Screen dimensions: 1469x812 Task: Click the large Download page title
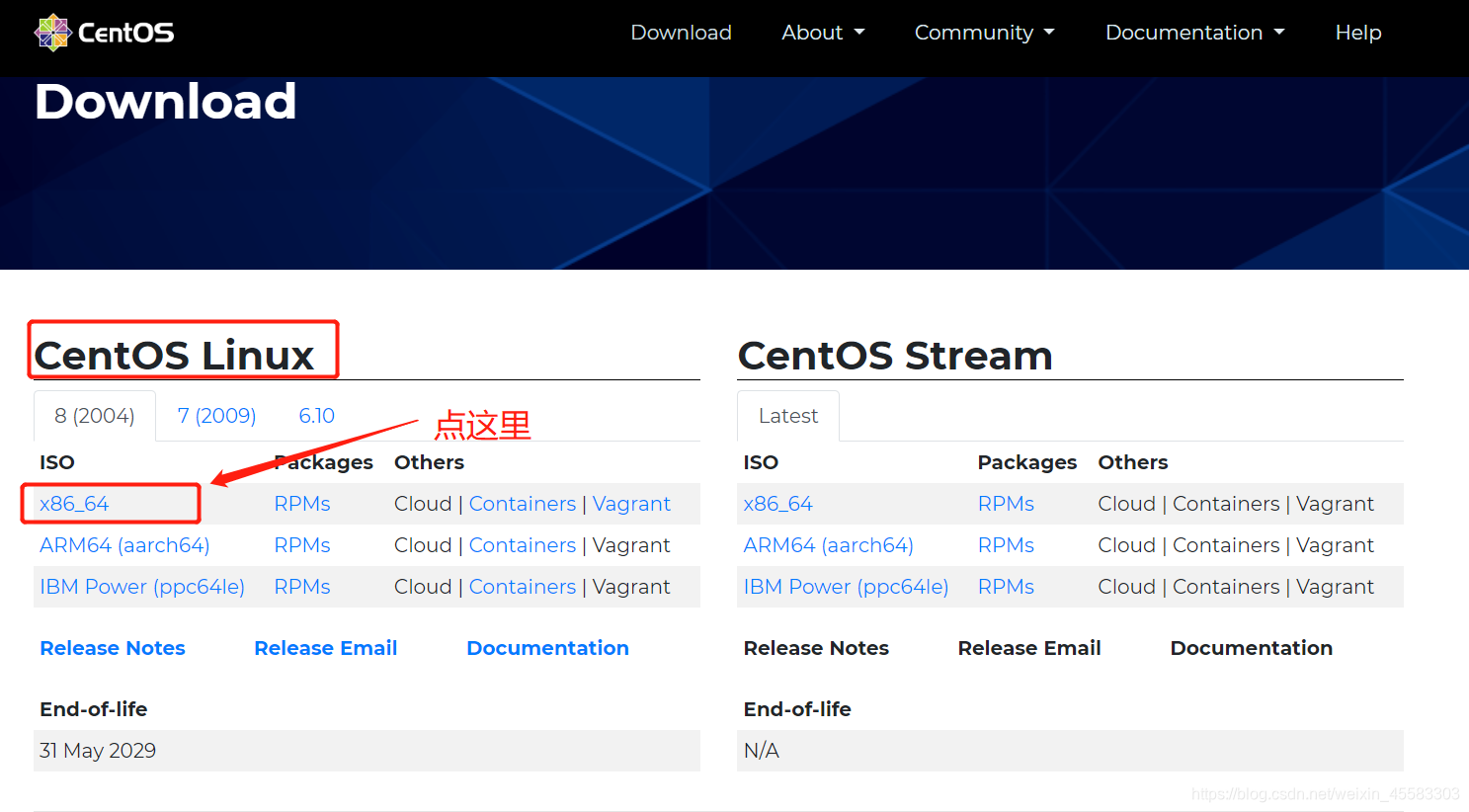166,102
